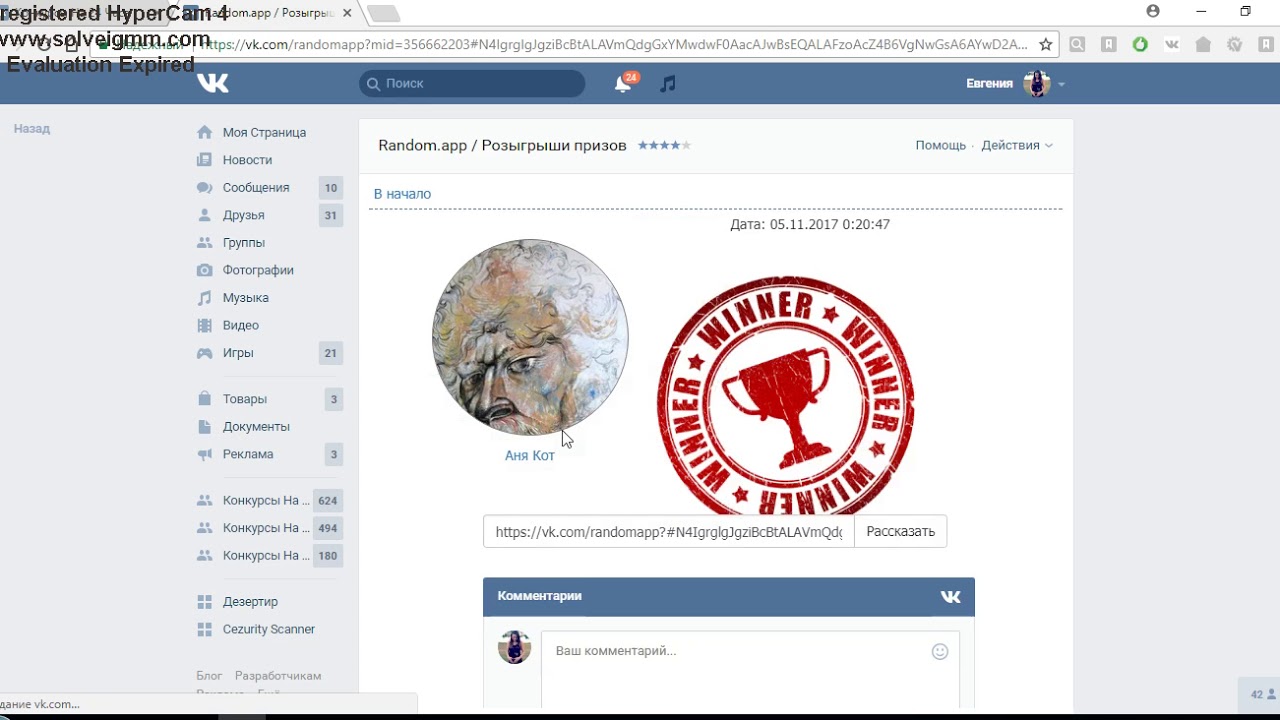1280x720 pixels.
Task: Click the comment box Ваш комментарий
Action: (750, 668)
